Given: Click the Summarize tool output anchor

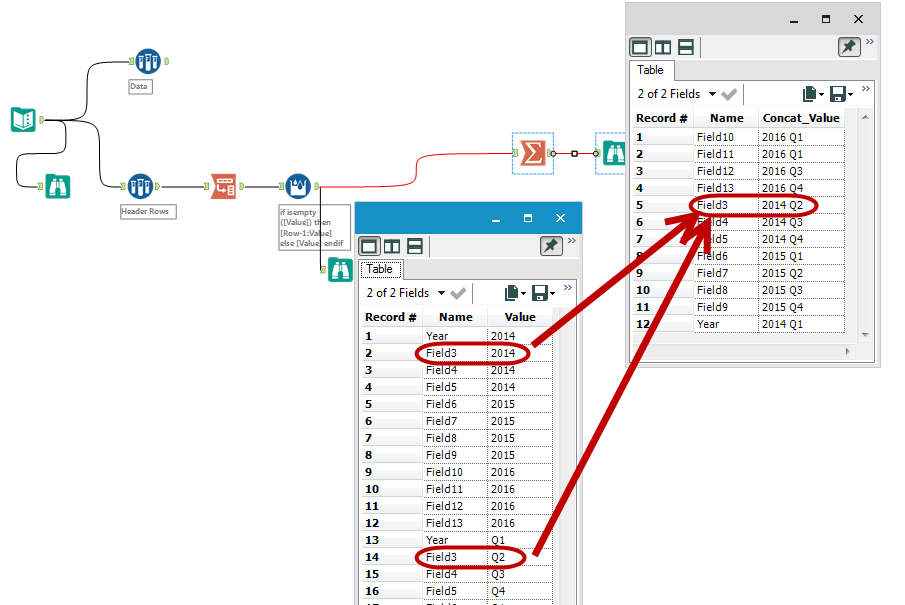Looking at the screenshot, I should 549,153.
